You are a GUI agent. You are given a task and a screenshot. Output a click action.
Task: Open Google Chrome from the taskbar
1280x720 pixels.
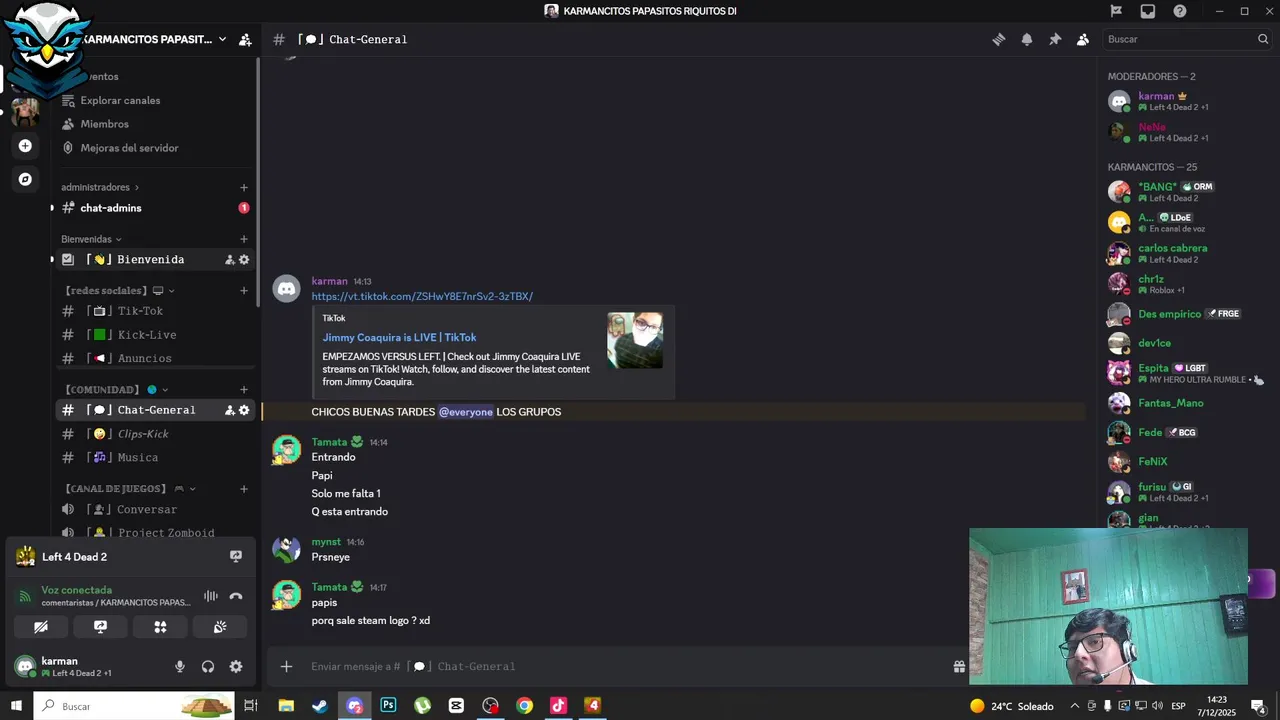(524, 706)
